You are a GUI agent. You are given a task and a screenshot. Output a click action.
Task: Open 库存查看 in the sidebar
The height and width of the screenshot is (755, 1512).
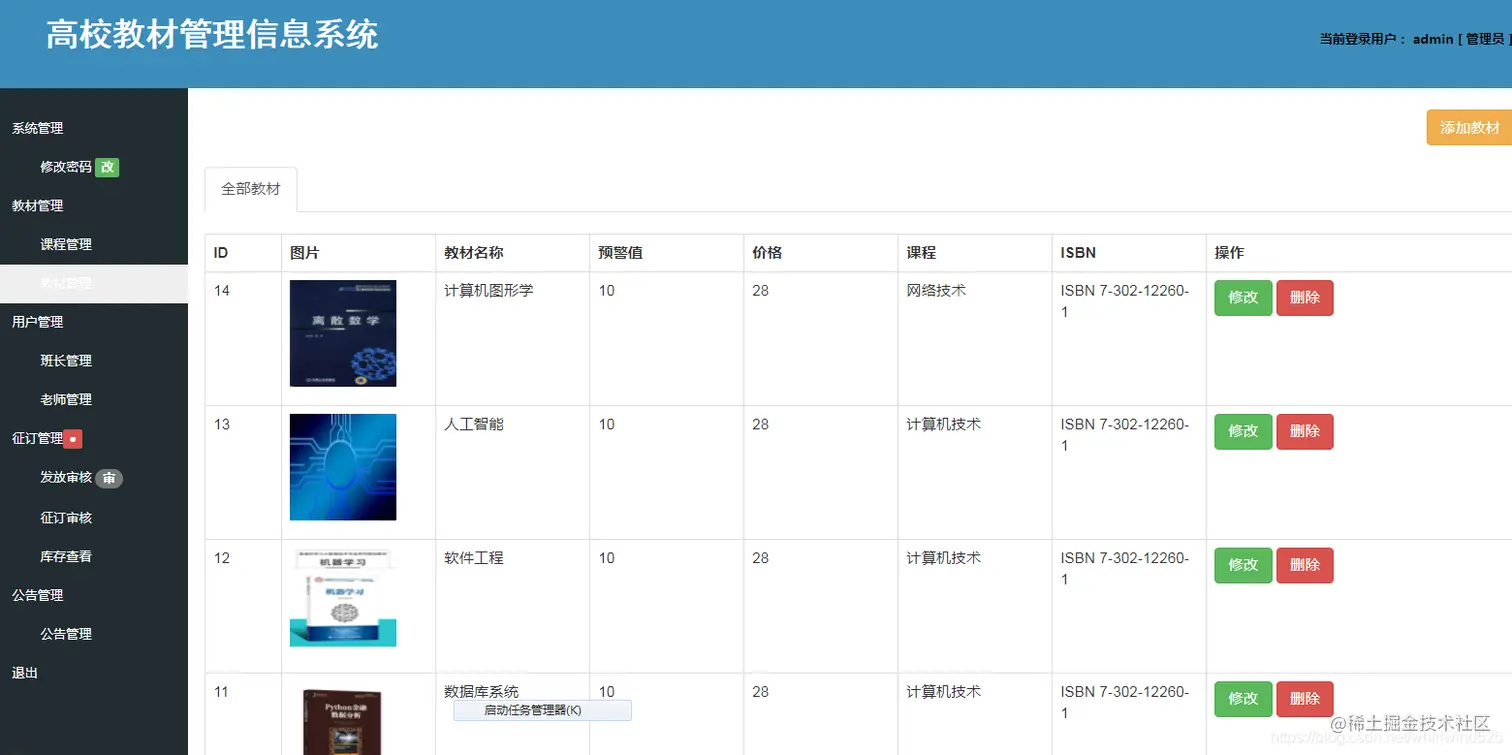coord(66,556)
